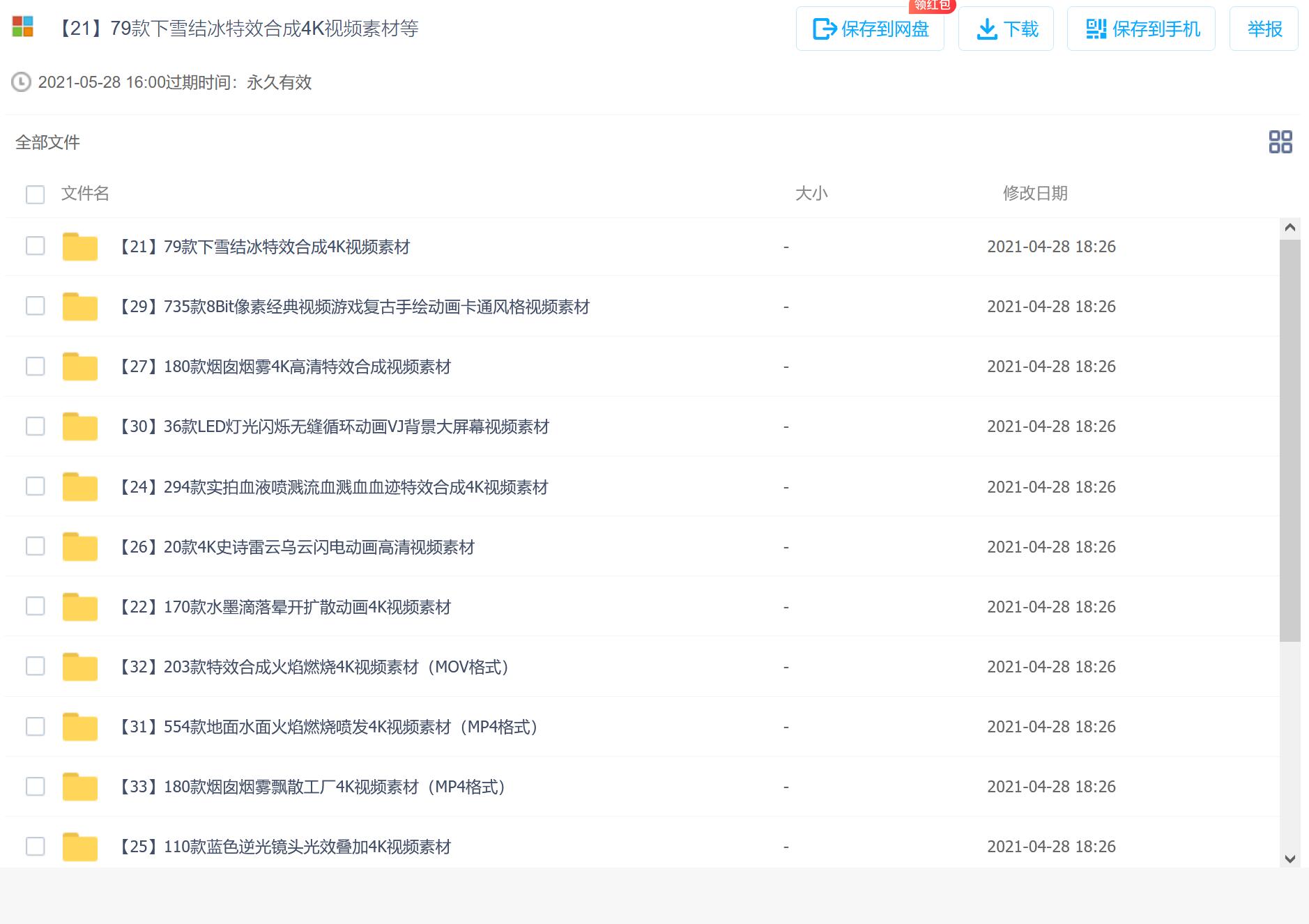Check the box for 【30】36款LED灯光闪烁 folder
Viewport: 1309px width, 924px height.
pyautogui.click(x=35, y=426)
